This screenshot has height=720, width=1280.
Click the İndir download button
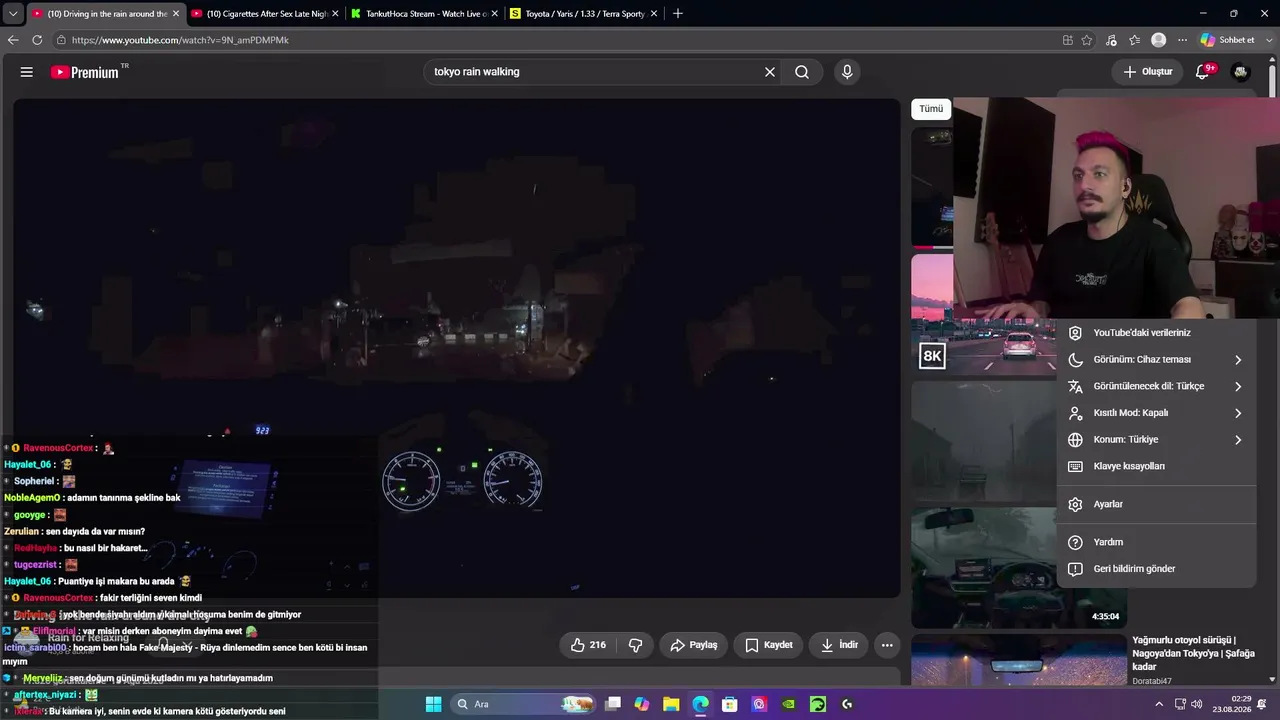click(x=838, y=645)
